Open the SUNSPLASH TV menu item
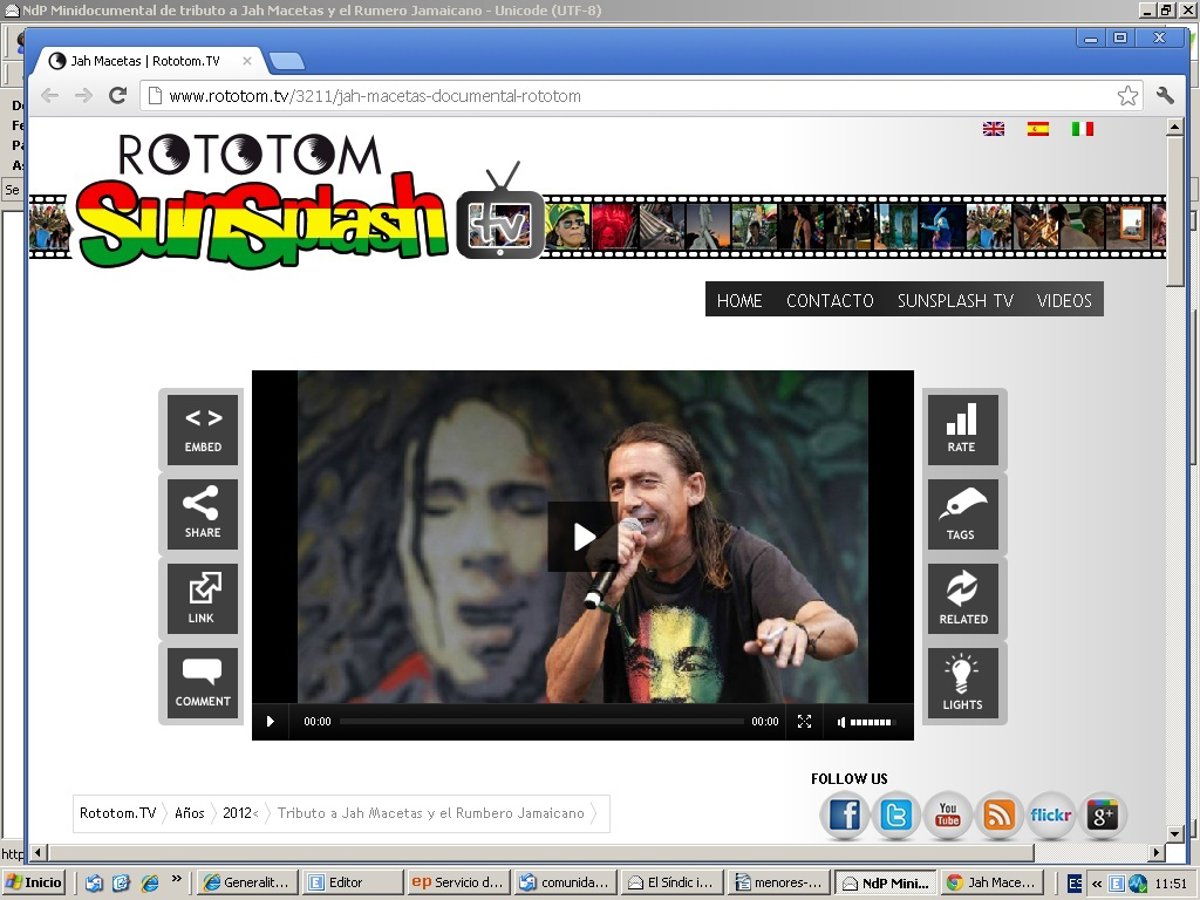Image resolution: width=1200 pixels, height=900 pixels. (955, 300)
